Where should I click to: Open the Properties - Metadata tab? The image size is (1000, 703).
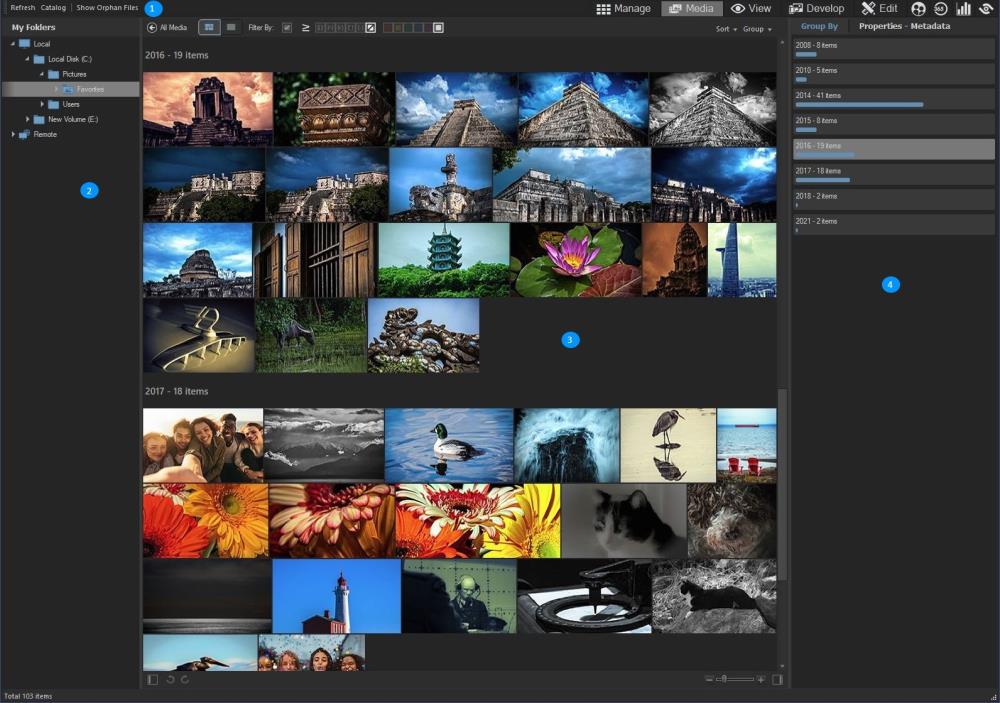pos(904,26)
